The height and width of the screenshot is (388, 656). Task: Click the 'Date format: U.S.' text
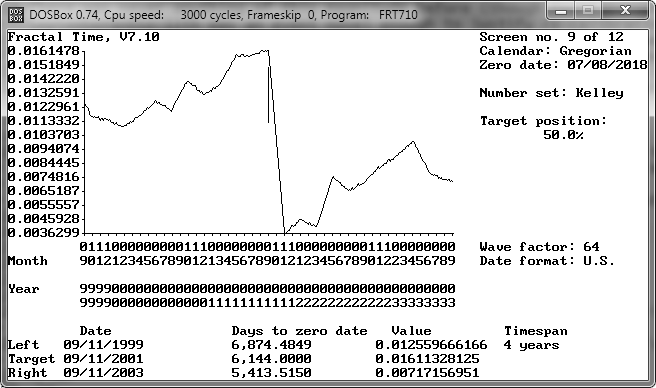[x=547, y=261]
